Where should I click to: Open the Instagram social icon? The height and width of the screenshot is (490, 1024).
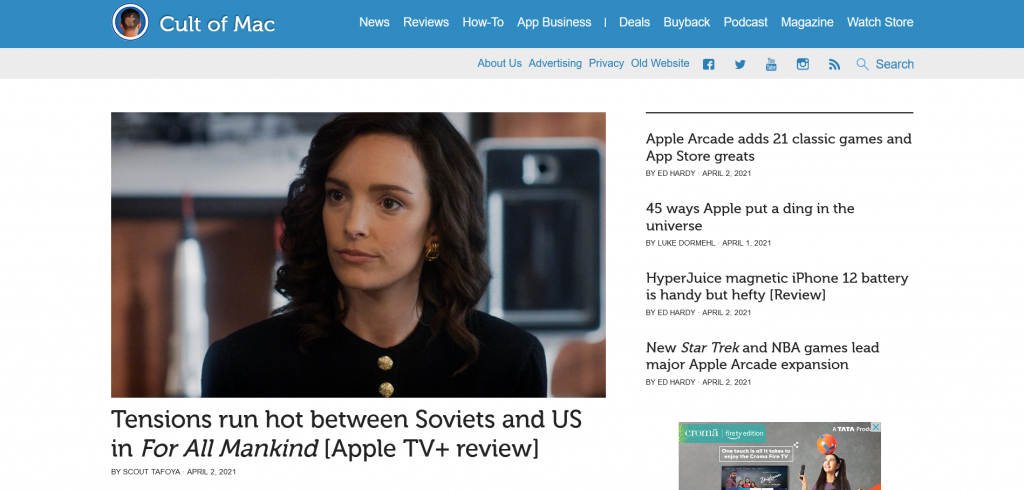[x=803, y=64]
